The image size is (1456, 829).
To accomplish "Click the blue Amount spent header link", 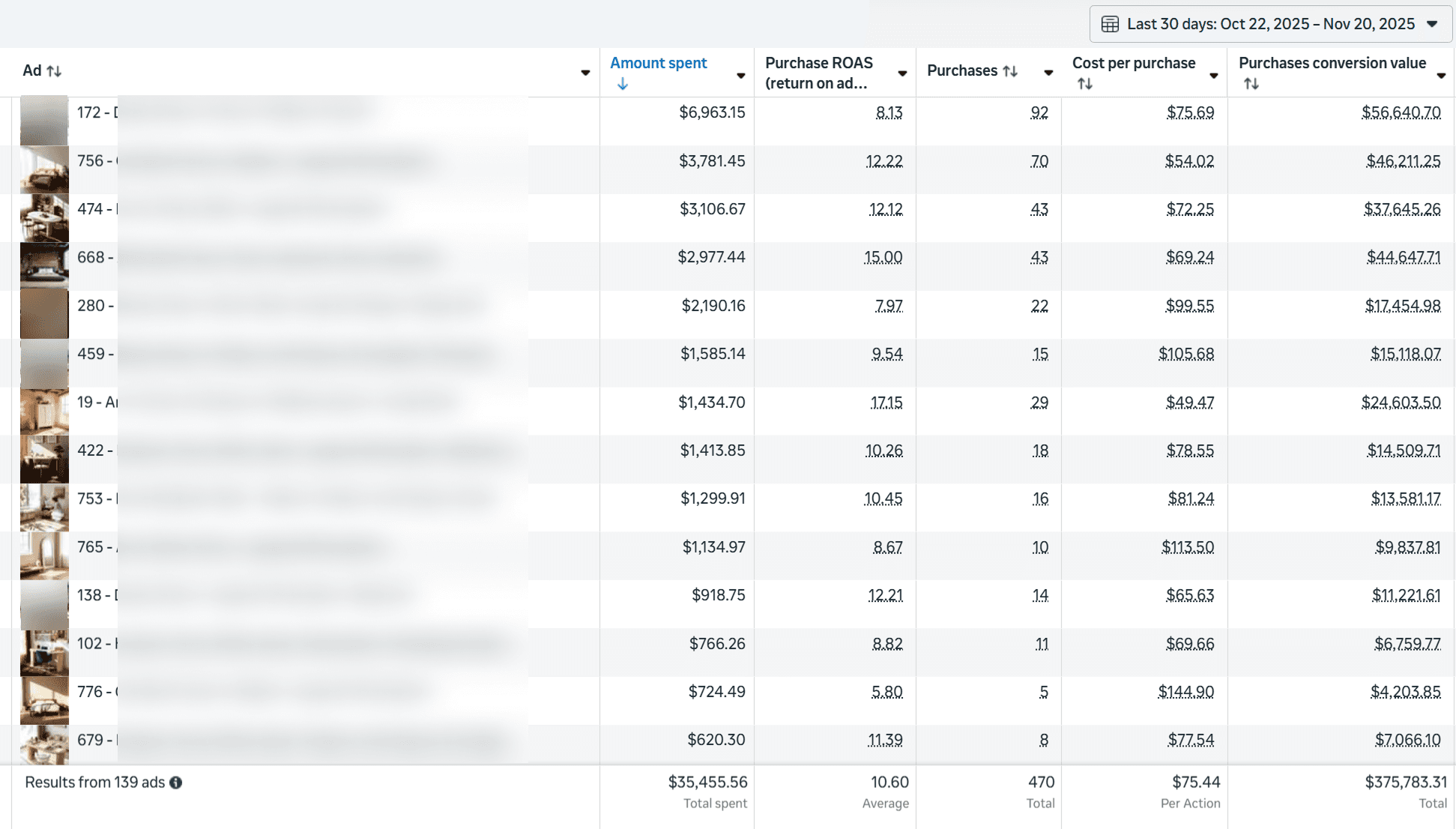I will pos(658,63).
